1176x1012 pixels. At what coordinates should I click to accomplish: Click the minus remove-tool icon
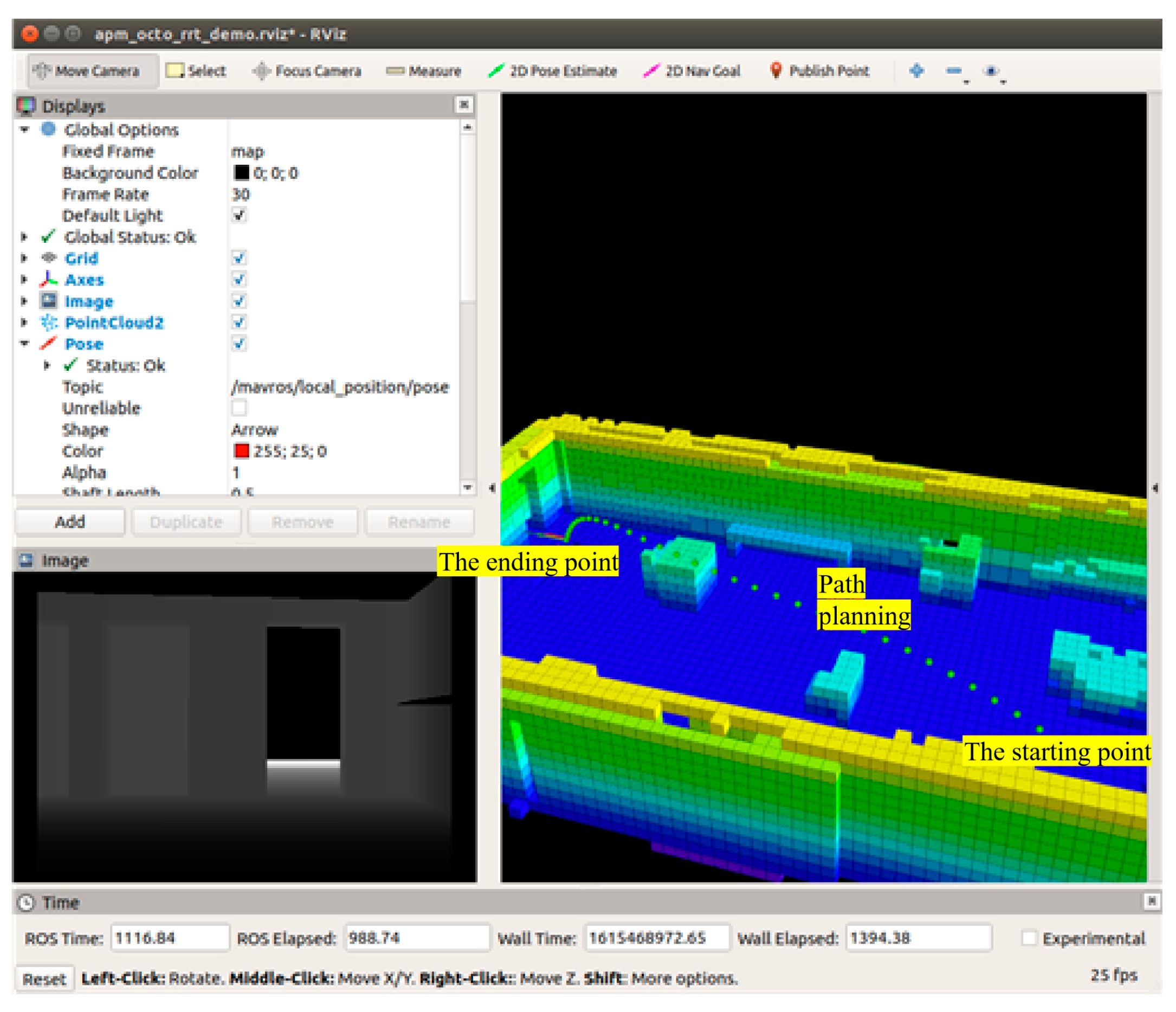(x=953, y=71)
